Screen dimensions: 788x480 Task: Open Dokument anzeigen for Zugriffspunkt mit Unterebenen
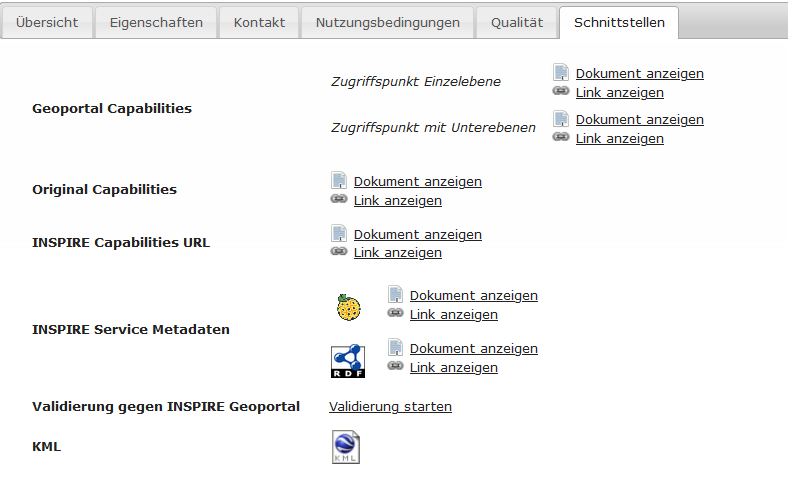pyautogui.click(x=640, y=120)
